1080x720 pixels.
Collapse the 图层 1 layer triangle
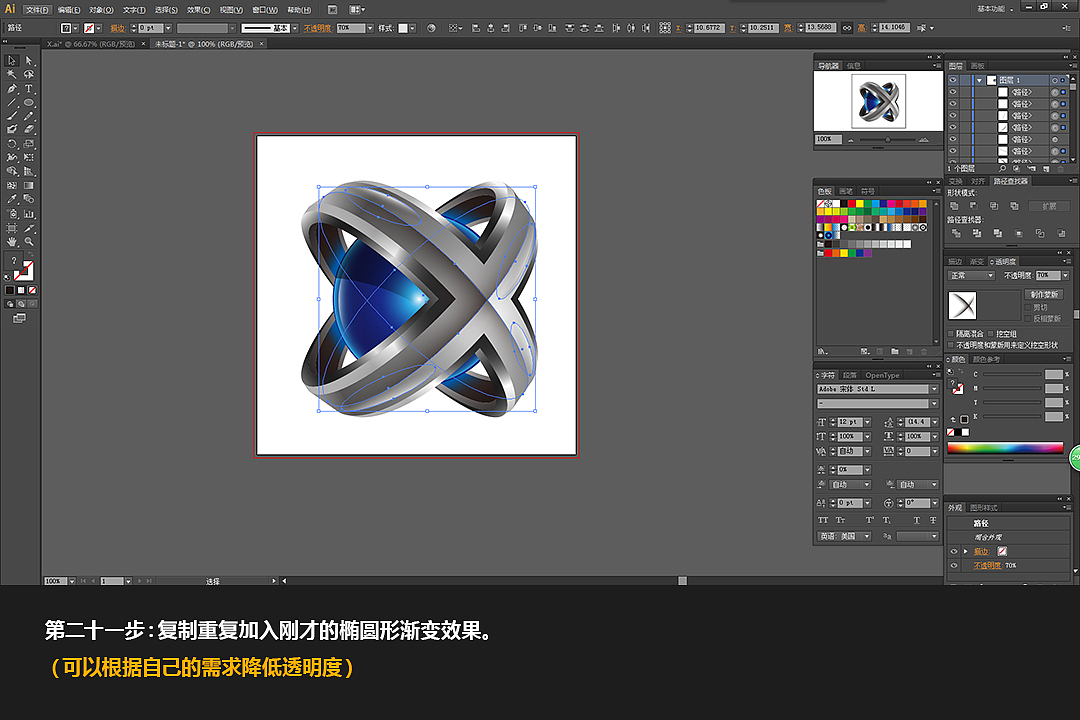click(x=979, y=80)
